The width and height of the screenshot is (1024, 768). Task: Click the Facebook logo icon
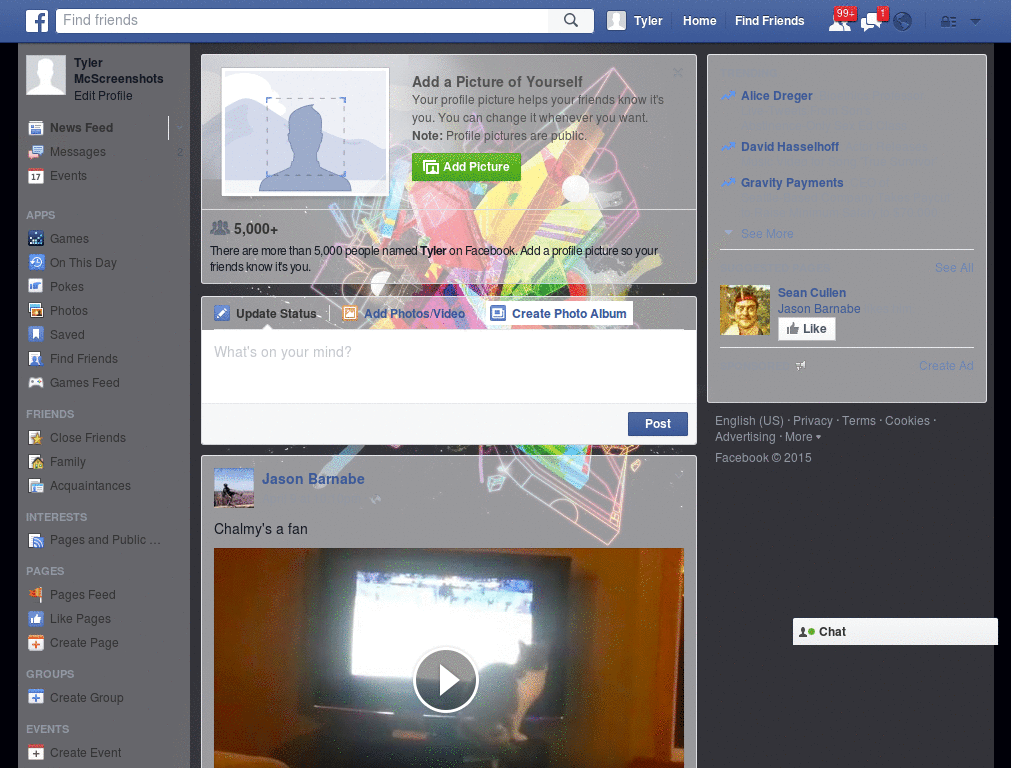37,21
